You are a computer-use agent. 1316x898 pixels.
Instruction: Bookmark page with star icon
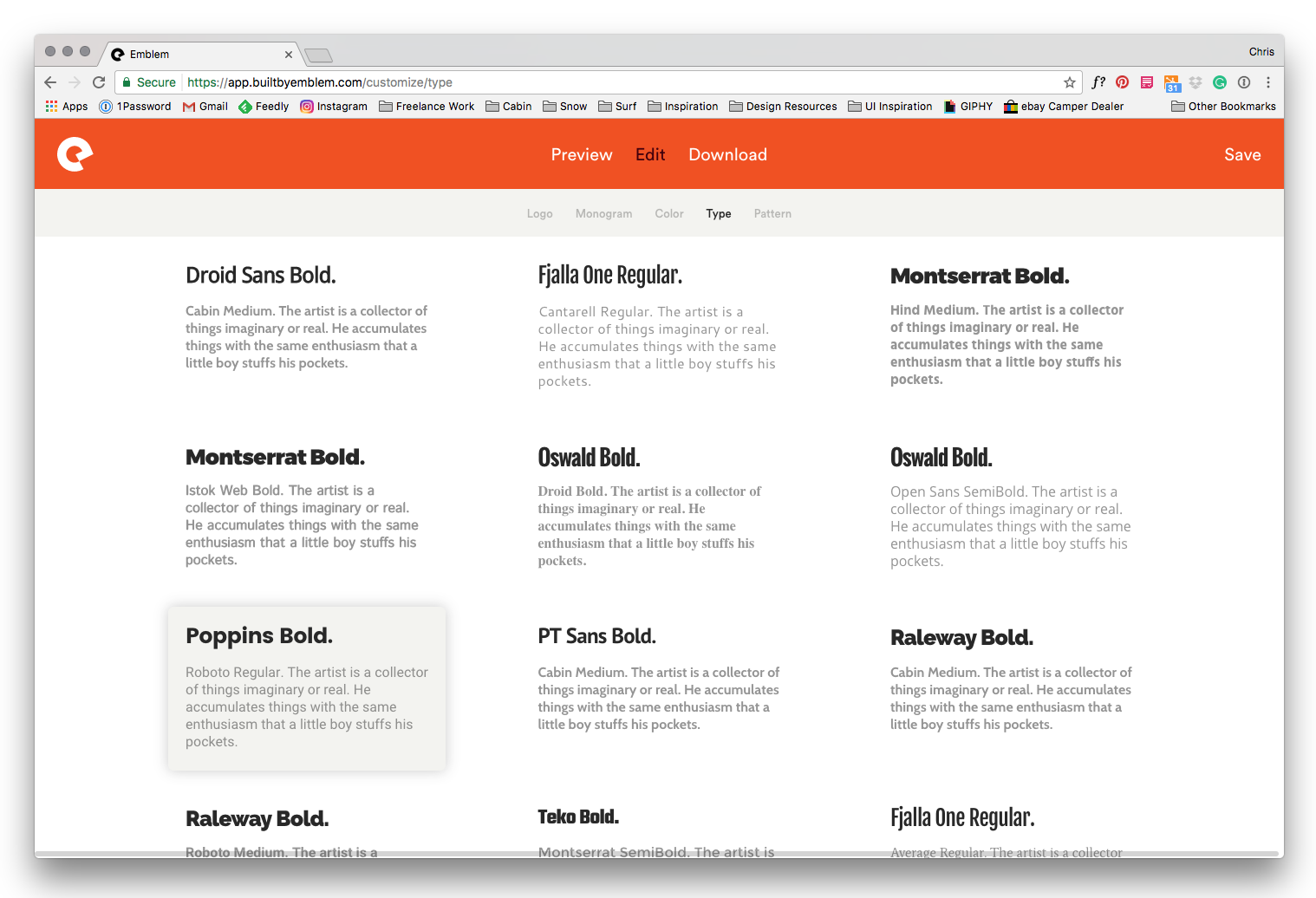[x=1070, y=82]
